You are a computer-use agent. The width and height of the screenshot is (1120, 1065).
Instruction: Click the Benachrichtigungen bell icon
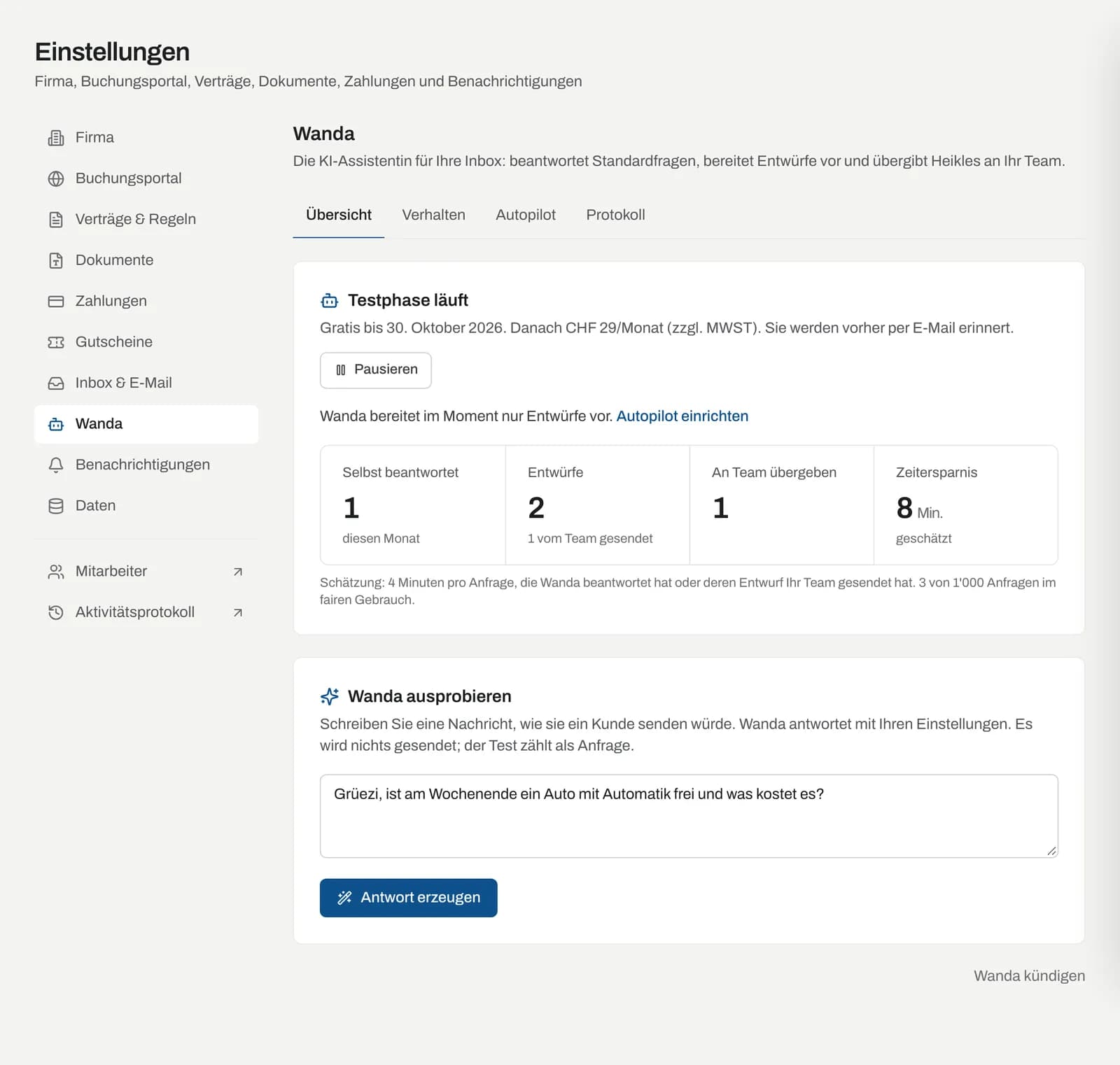pyautogui.click(x=56, y=465)
